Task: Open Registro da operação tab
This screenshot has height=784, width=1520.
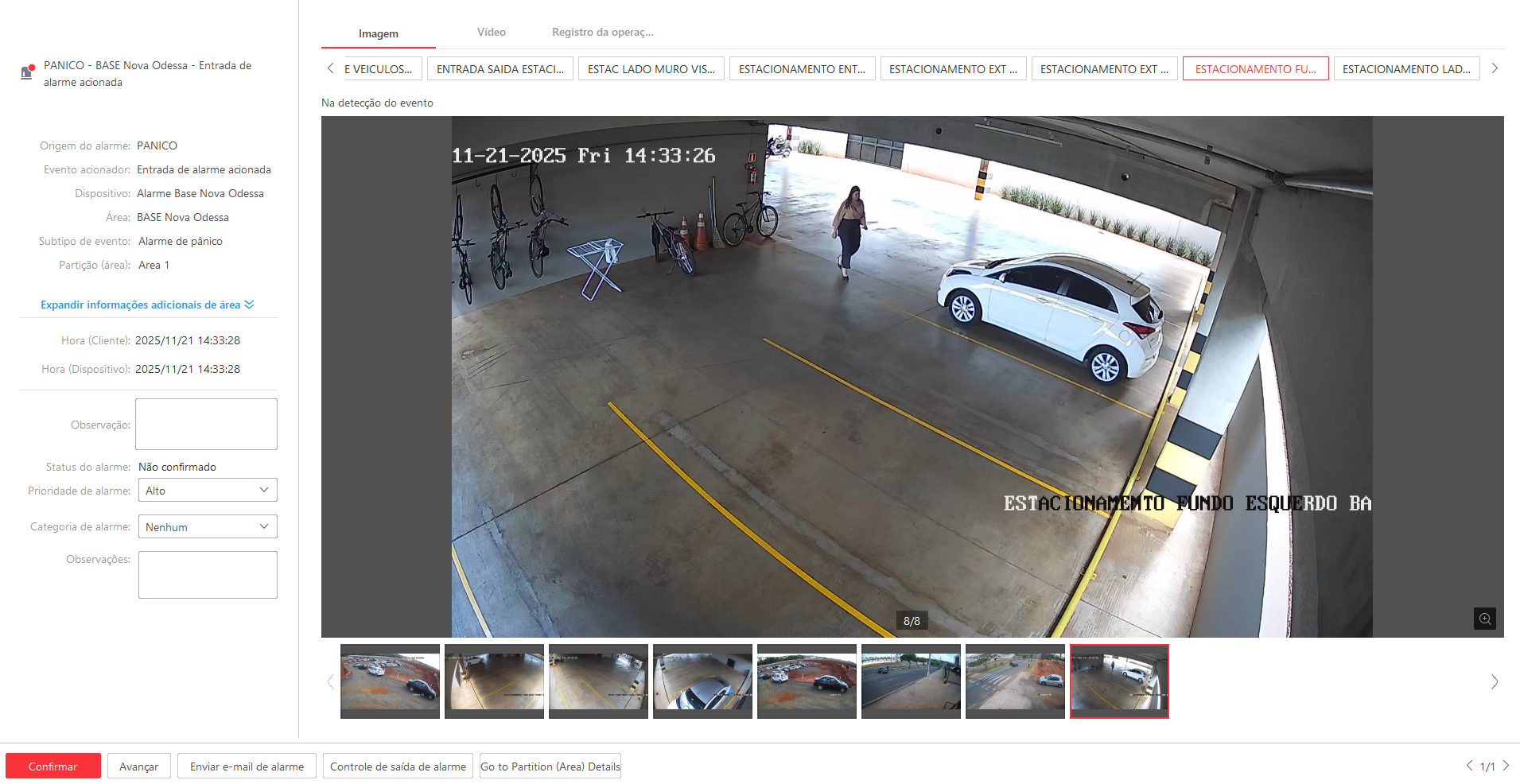Action: (602, 33)
